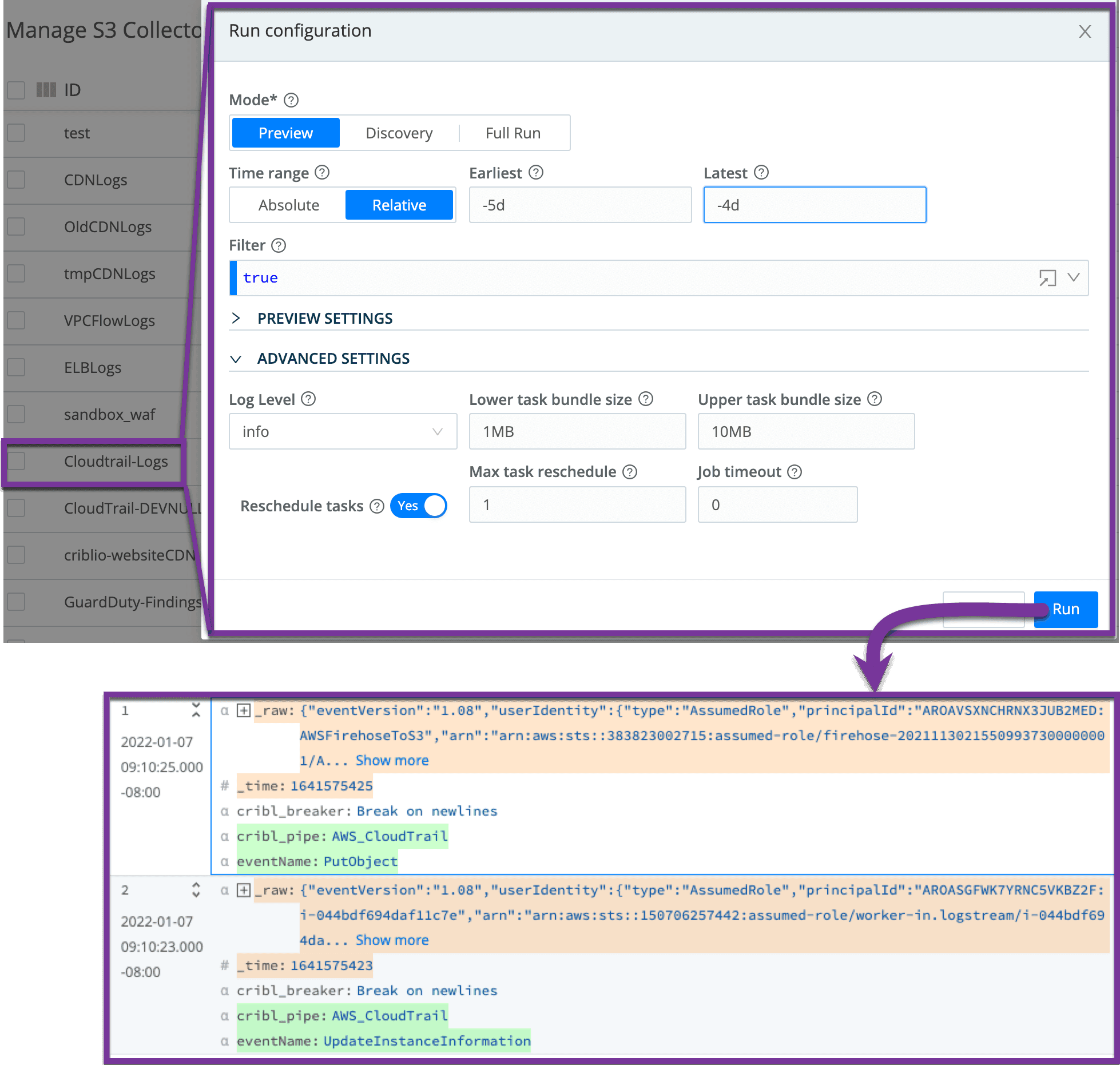This screenshot has width=1120, height=1065.
Task: Open the filter expression expand editor icon
Action: (1047, 278)
